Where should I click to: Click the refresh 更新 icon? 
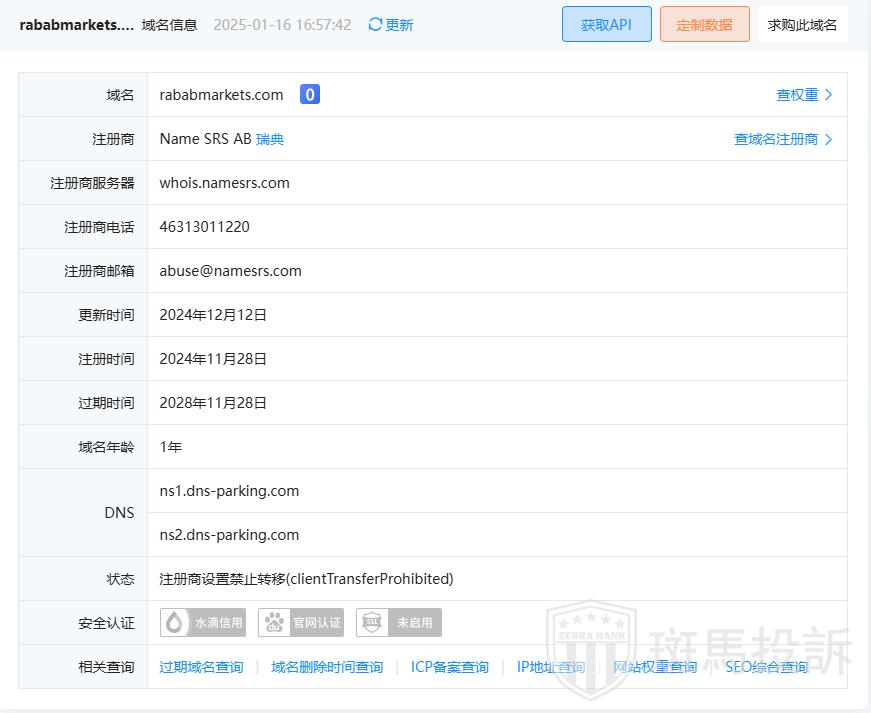(x=376, y=25)
